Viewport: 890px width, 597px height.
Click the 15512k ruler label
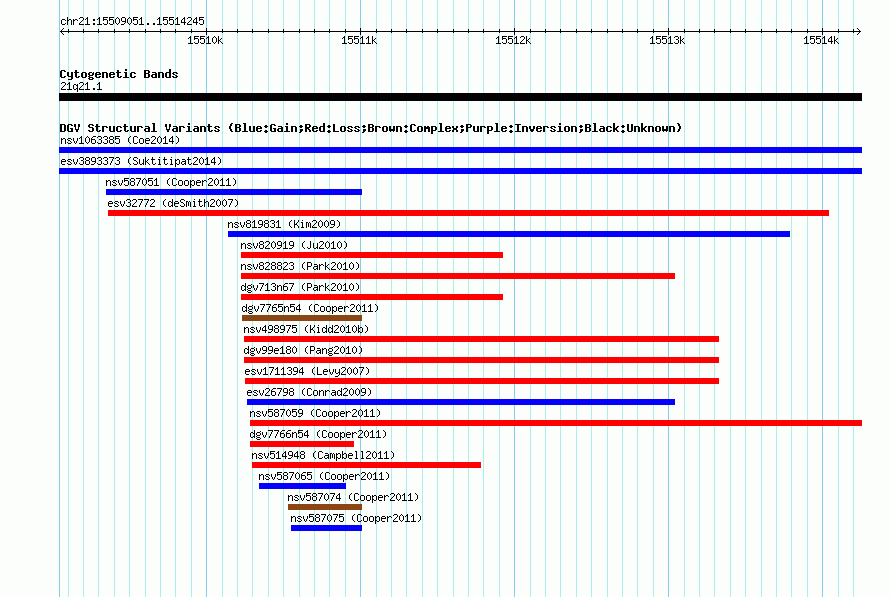(513, 40)
